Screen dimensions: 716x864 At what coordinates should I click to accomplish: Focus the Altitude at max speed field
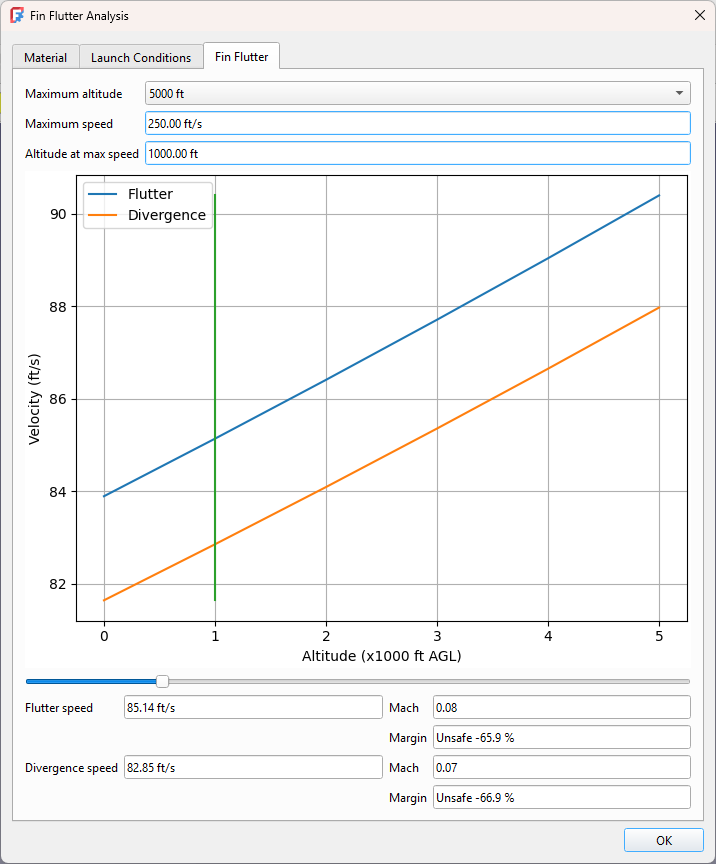[417, 153]
